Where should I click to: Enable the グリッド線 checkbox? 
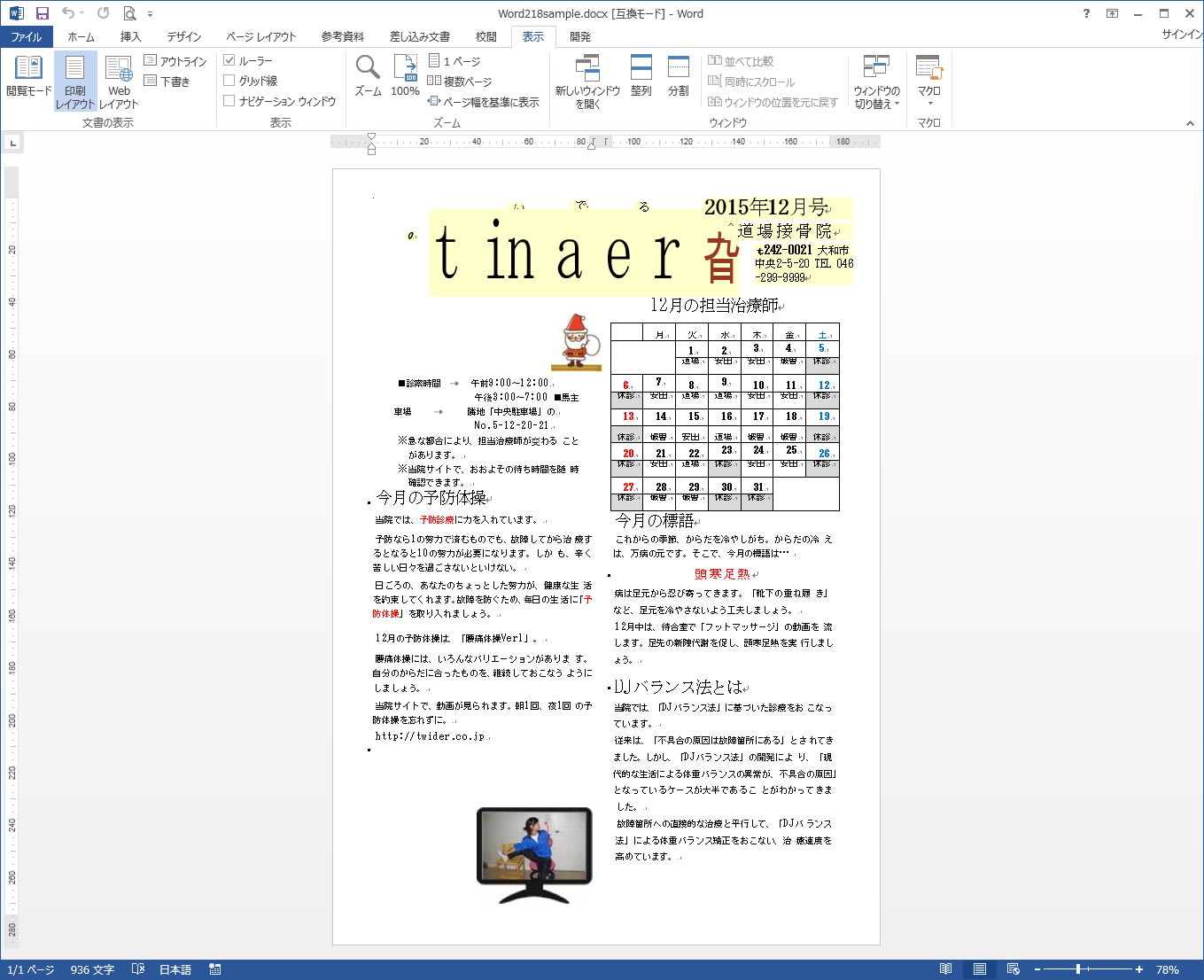pyautogui.click(x=229, y=81)
